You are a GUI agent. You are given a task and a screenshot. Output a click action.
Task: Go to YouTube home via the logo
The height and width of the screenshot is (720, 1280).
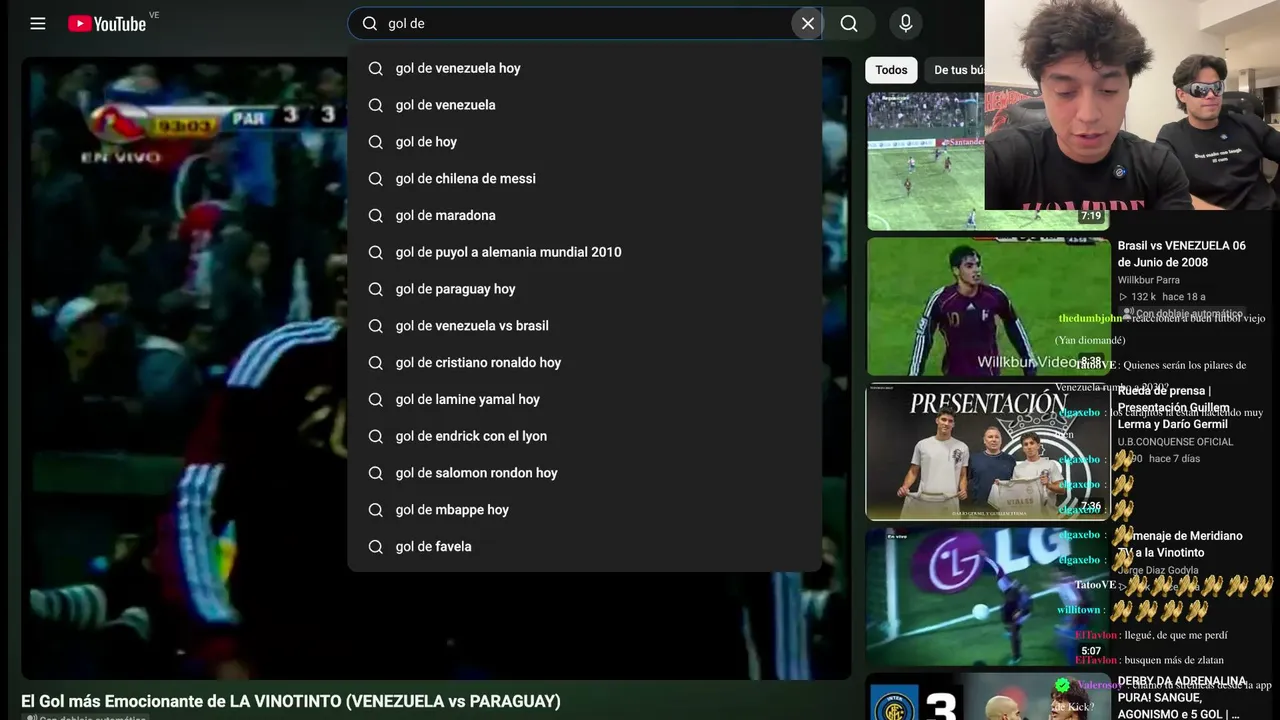tap(107, 24)
